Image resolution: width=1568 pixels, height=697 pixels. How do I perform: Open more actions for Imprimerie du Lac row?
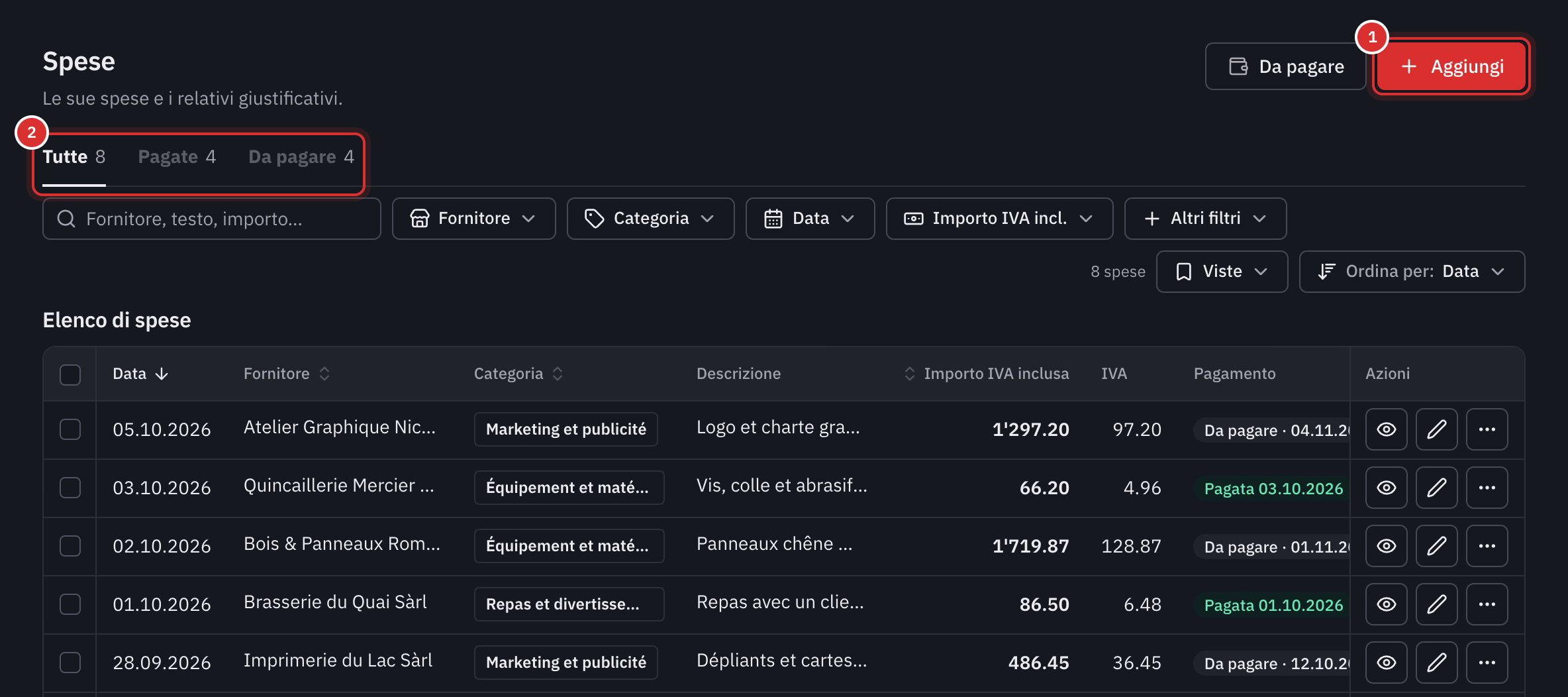click(1487, 663)
